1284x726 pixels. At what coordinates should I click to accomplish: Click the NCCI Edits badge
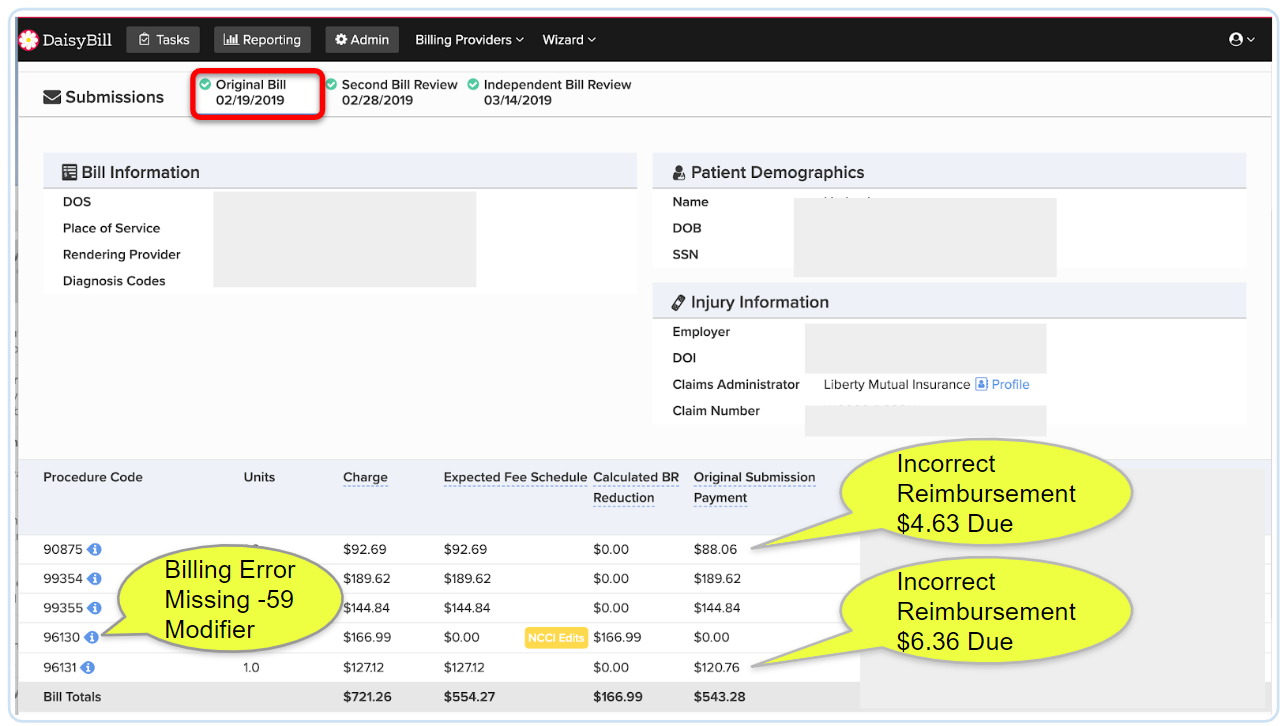(555, 638)
